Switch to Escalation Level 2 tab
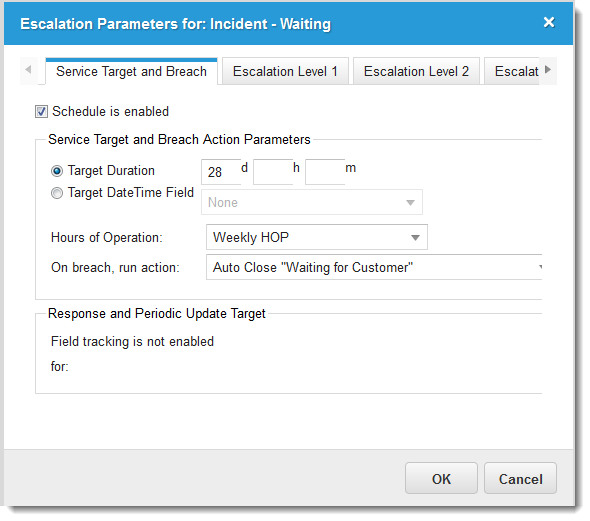Viewport: 590px width, 521px height. tap(416, 71)
